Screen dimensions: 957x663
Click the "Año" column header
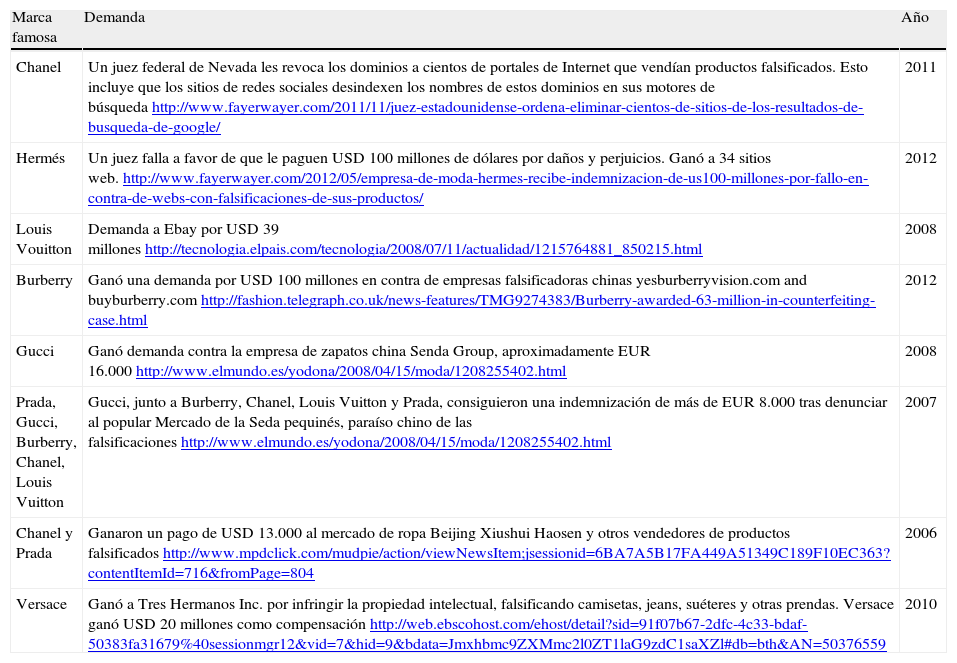914,18
